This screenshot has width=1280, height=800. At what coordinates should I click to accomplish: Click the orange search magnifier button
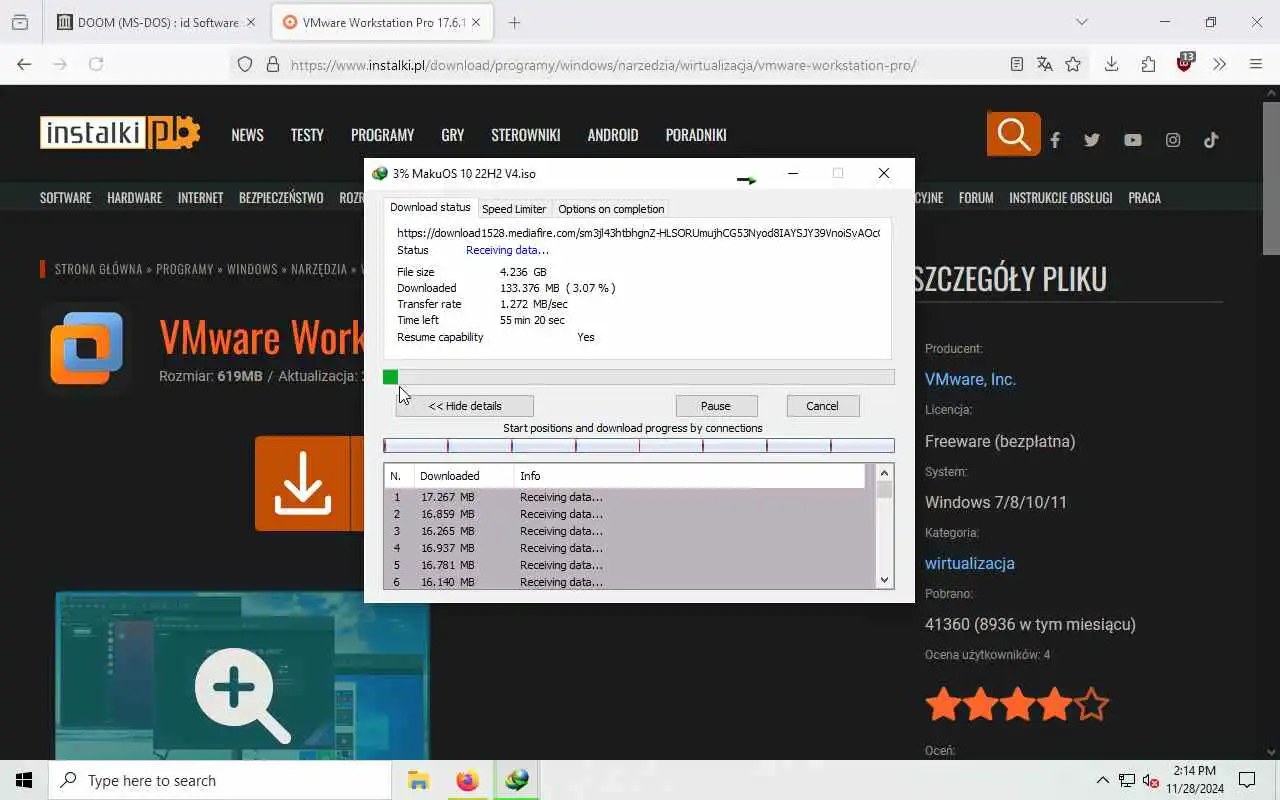1013,134
